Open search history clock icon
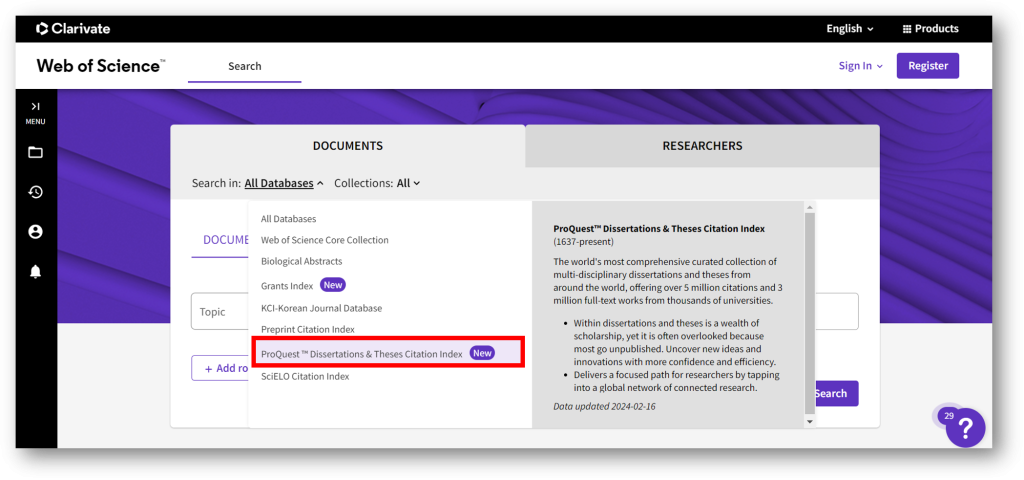Image resolution: width=1024 pixels, height=480 pixels. click(x=35, y=192)
